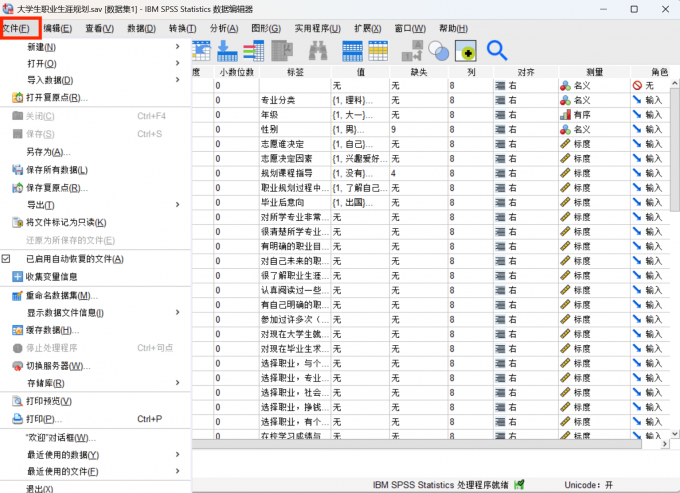Click the ordinal 有序 measure icon in 年级 row
The width and height of the screenshot is (680, 493).
[565, 114]
